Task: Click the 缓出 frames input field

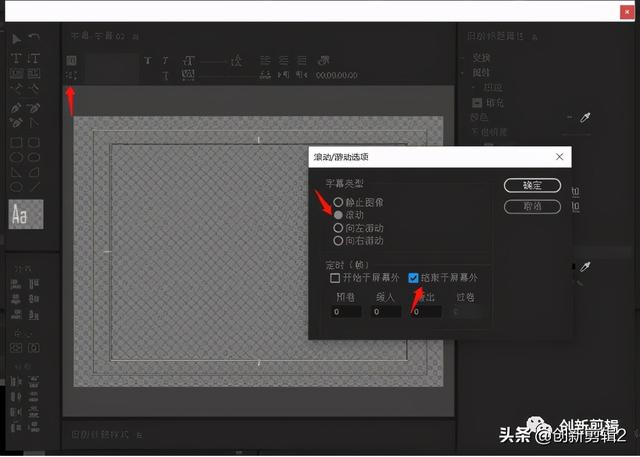Action: coord(426,312)
